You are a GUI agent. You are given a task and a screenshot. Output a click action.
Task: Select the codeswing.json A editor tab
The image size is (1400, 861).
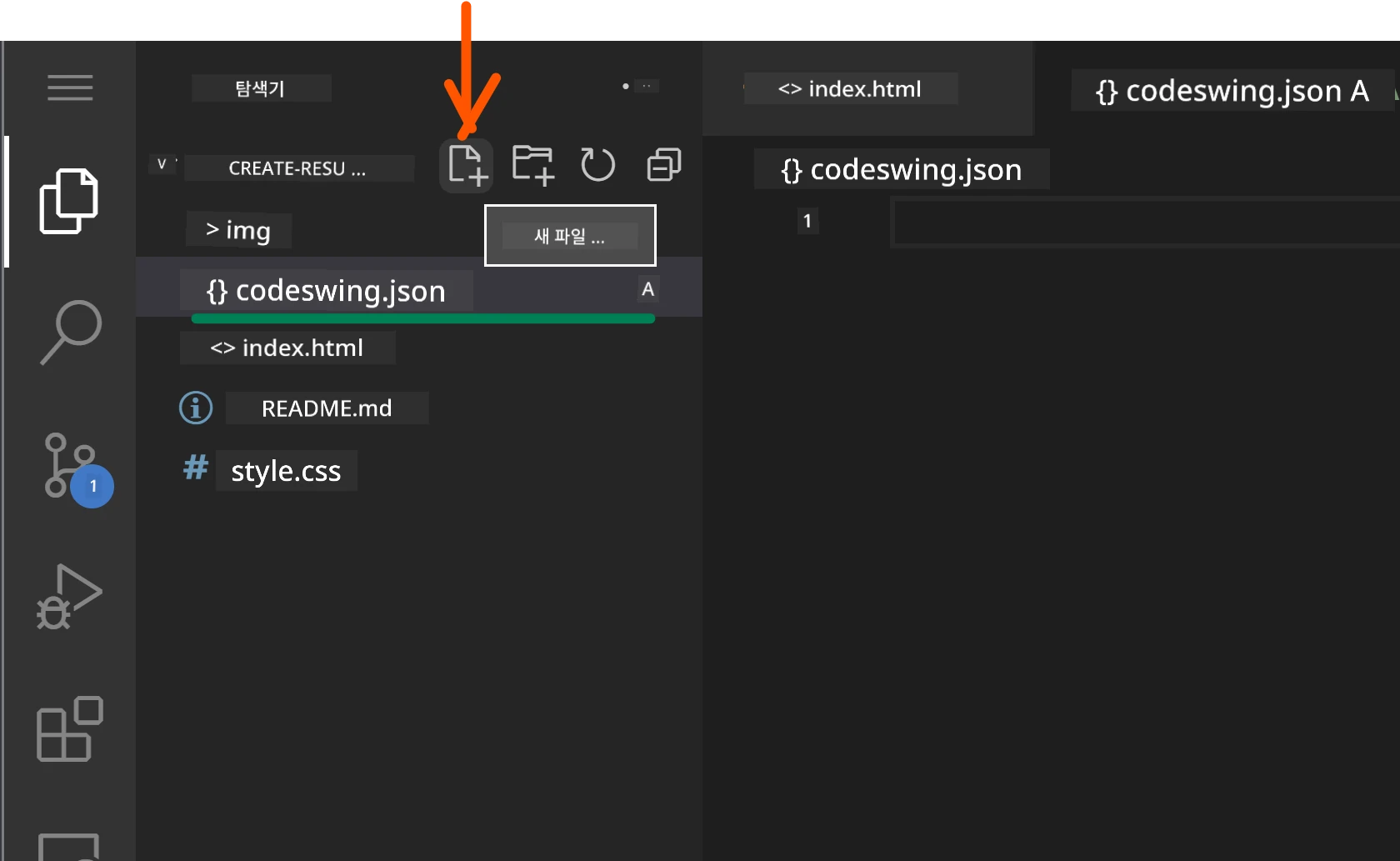(1232, 91)
